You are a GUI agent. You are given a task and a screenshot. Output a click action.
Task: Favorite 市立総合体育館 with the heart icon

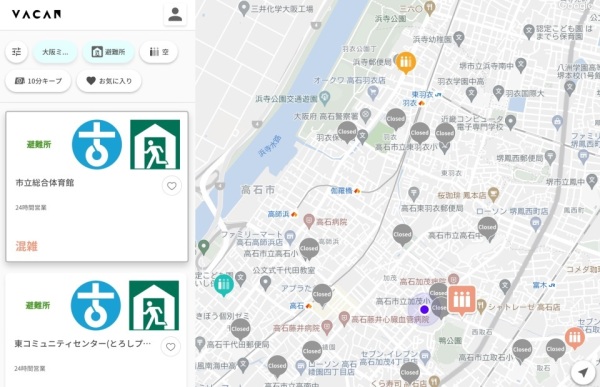pos(171,186)
